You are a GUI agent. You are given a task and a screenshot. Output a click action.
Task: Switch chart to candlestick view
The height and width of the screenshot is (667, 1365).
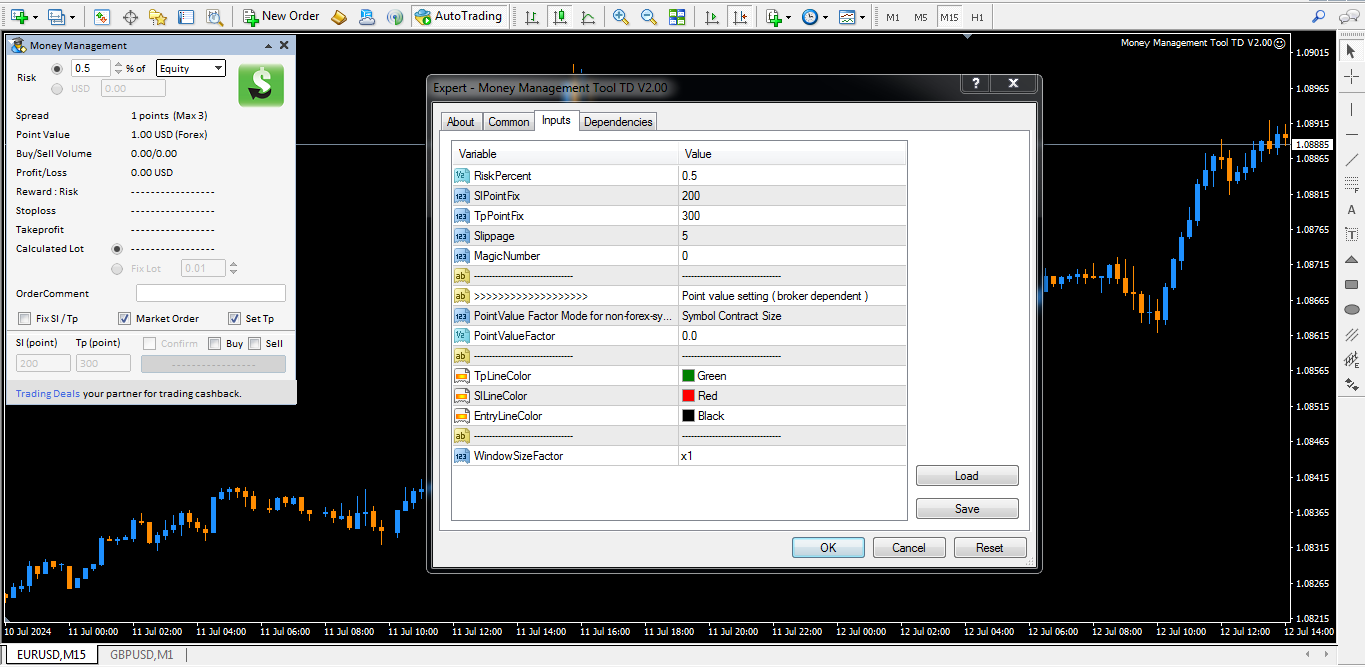click(559, 17)
